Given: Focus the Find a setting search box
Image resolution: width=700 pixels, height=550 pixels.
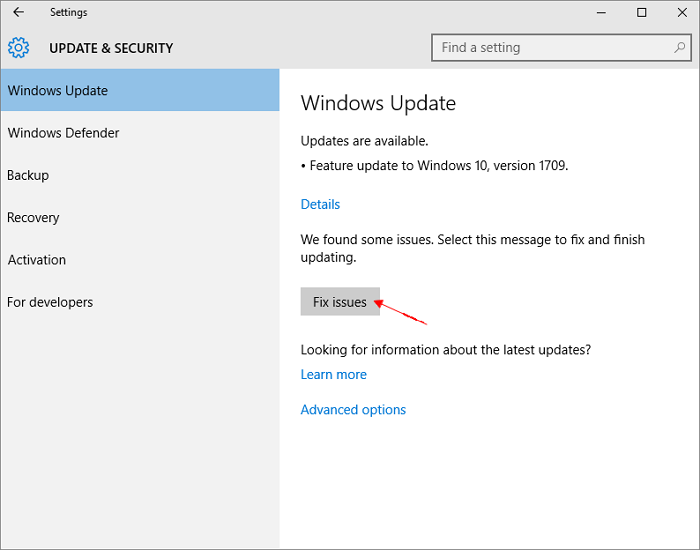Looking at the screenshot, I should (550, 47).
